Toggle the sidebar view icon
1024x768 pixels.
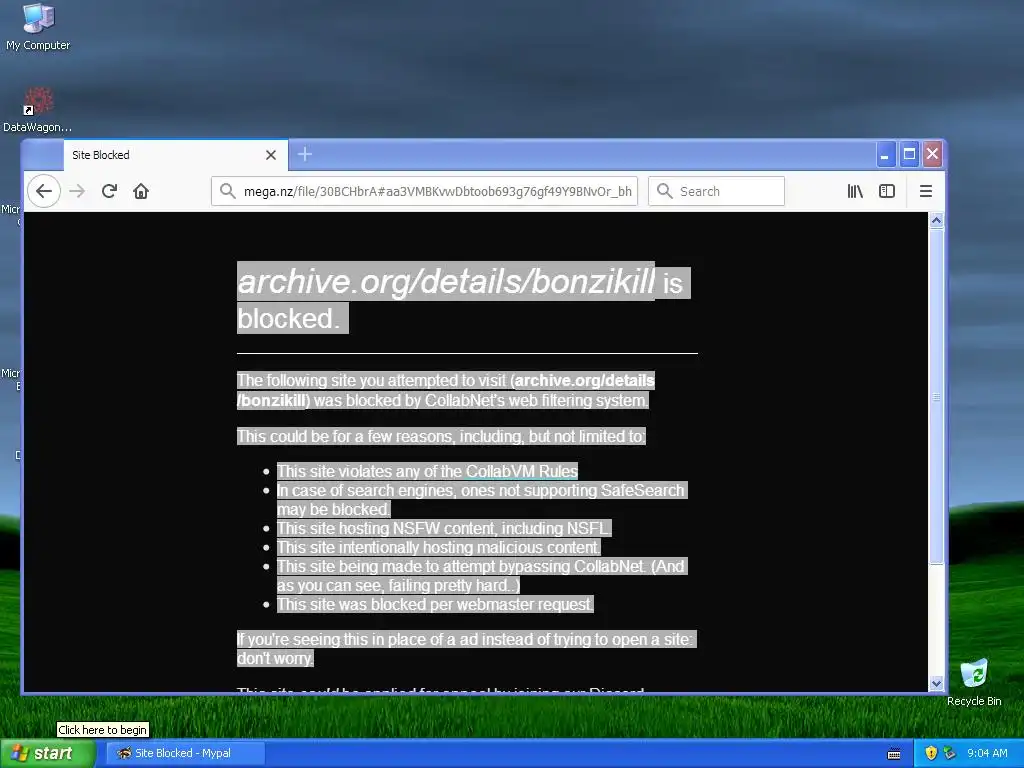point(887,191)
